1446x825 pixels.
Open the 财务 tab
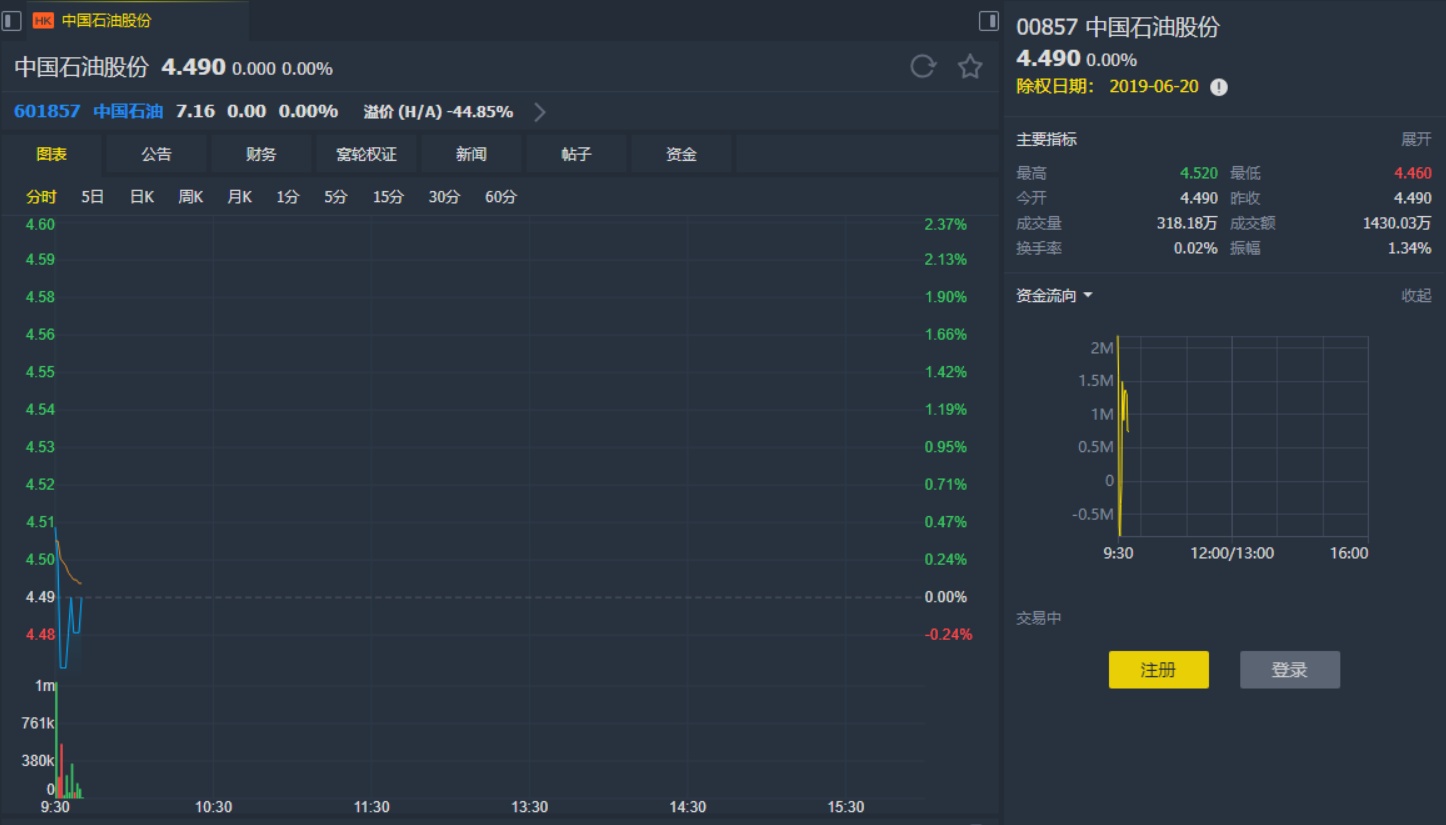[x=261, y=154]
